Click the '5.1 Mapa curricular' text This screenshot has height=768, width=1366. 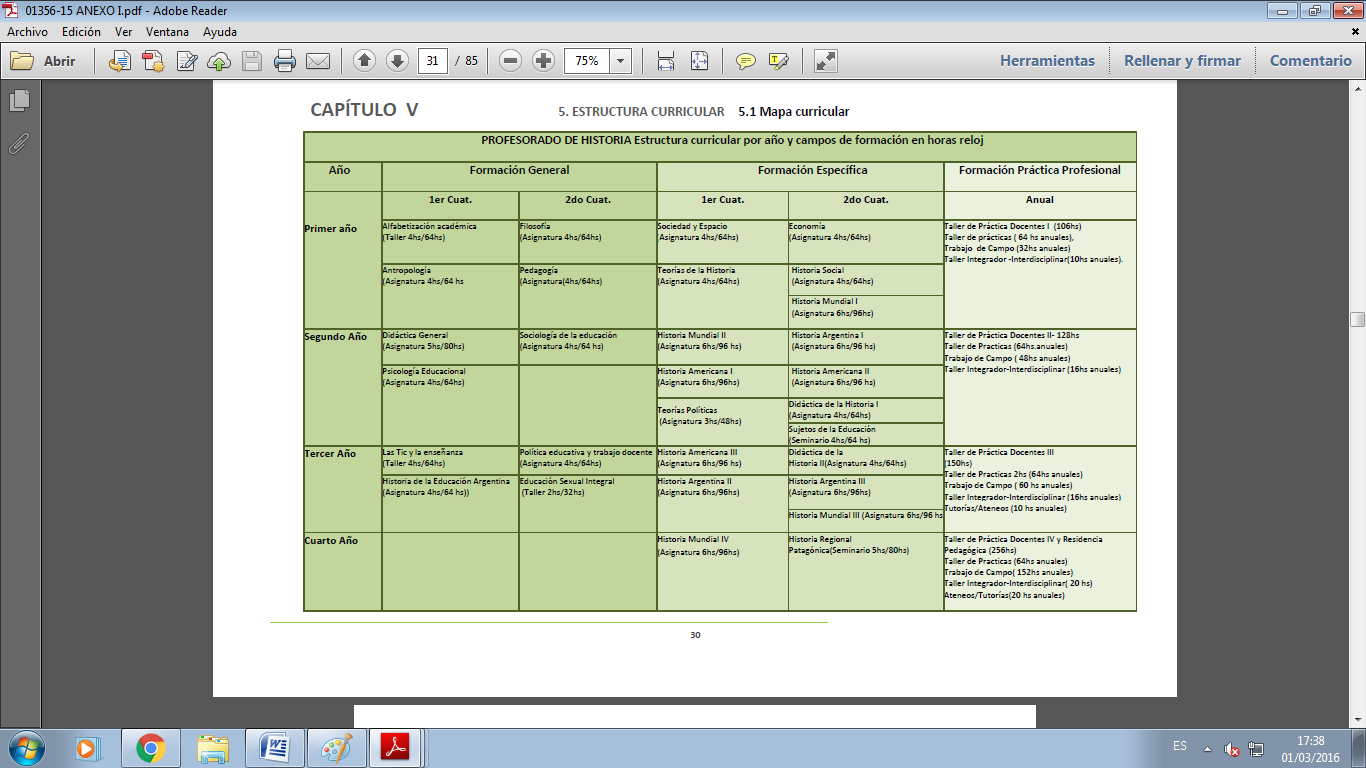794,112
